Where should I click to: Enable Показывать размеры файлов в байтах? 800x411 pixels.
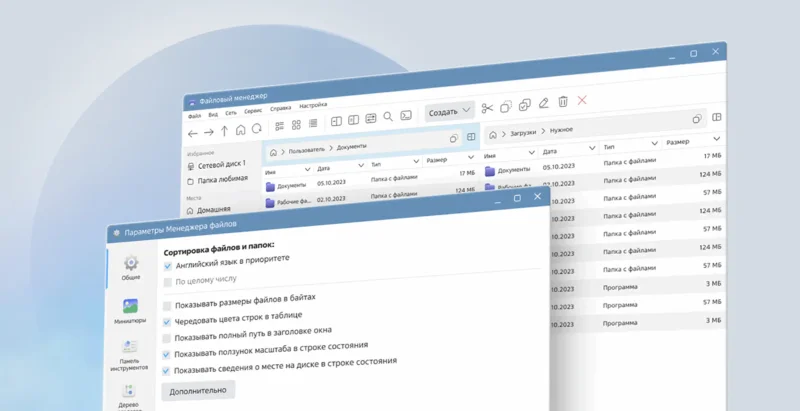click(x=168, y=304)
